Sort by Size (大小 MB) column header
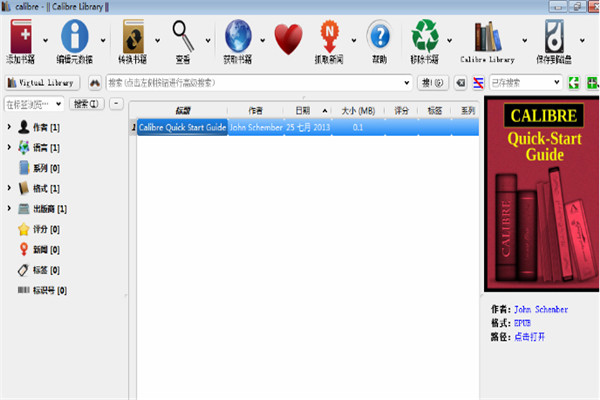Image resolution: width=600 pixels, height=400 pixels. 358,111
